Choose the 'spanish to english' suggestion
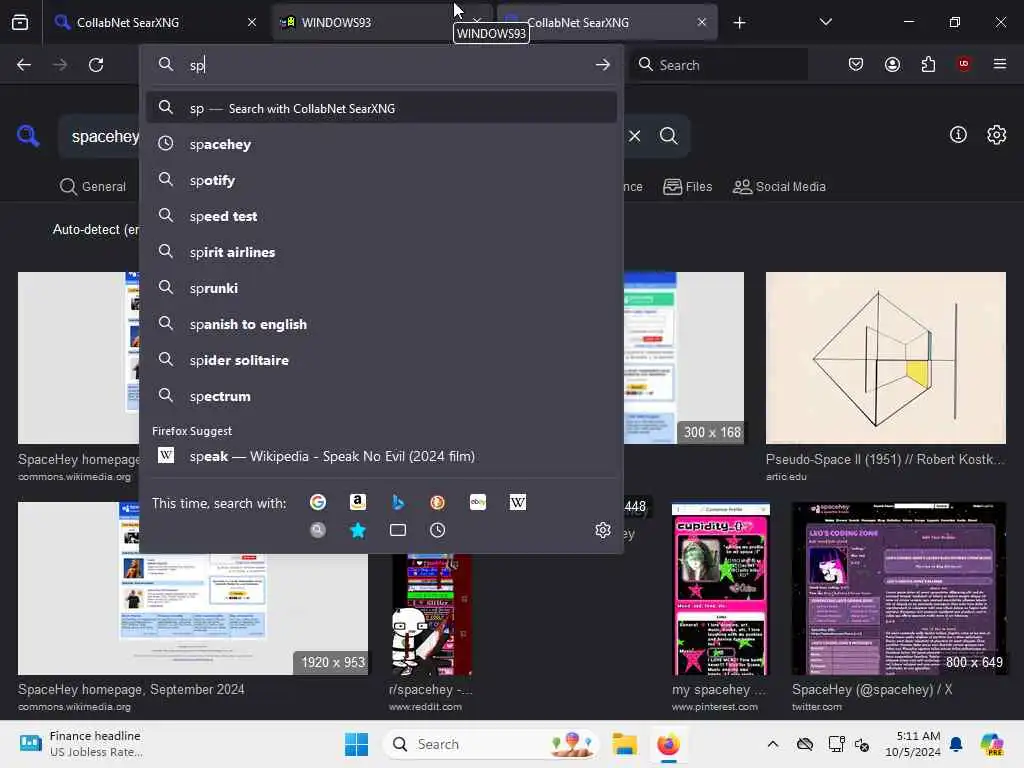Viewport: 1024px width, 768px height. coord(381,324)
